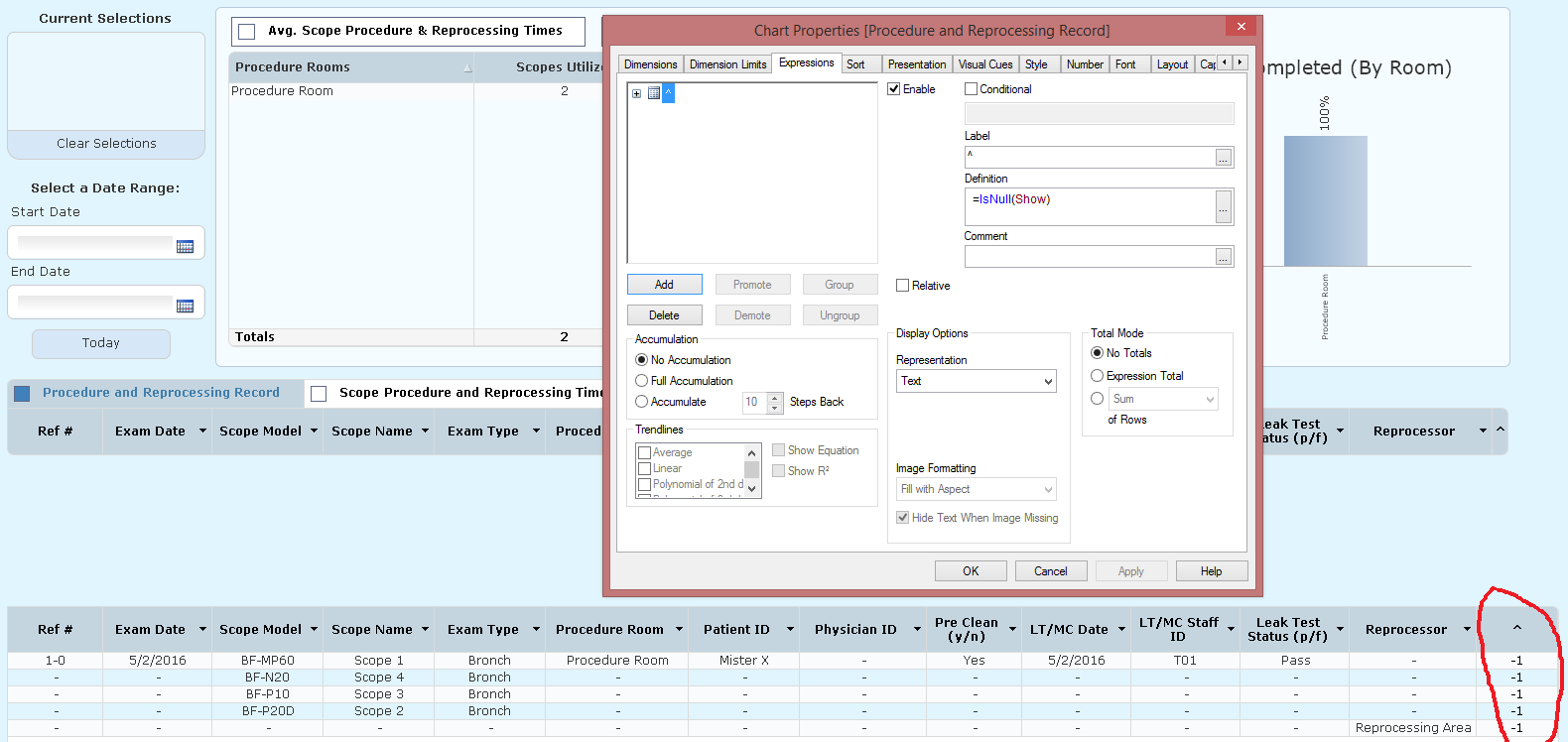1568x742 pixels.
Task: Click the Delete expression button
Action: tap(665, 315)
